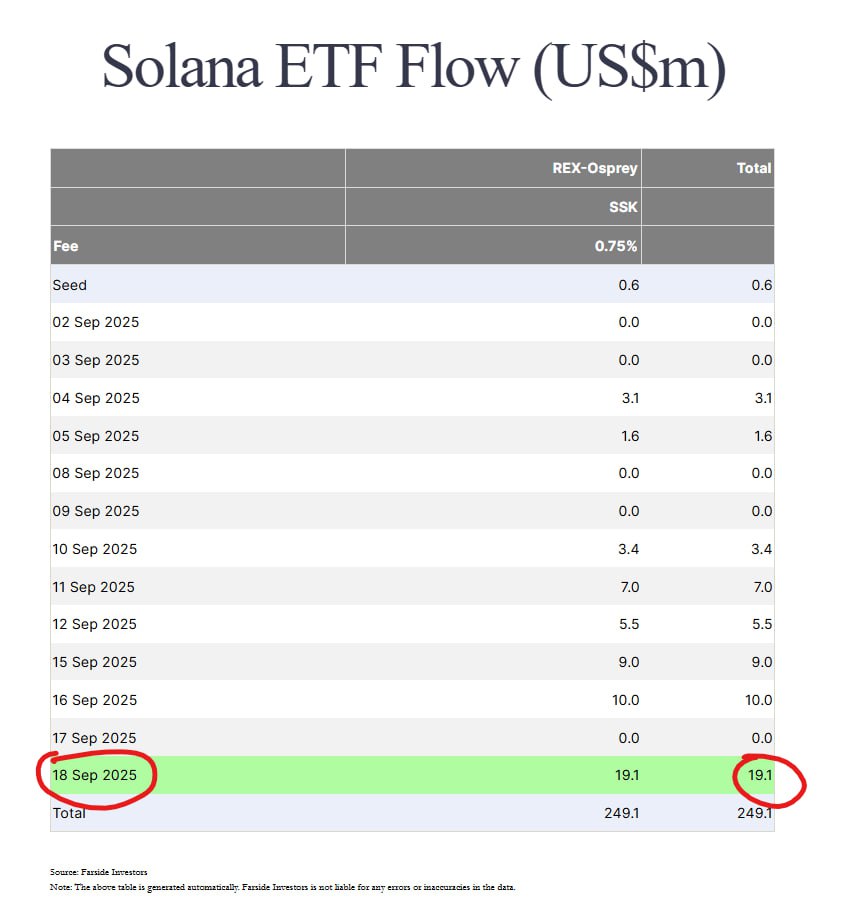
Task: Click the Fee row label
Action: click(66, 246)
